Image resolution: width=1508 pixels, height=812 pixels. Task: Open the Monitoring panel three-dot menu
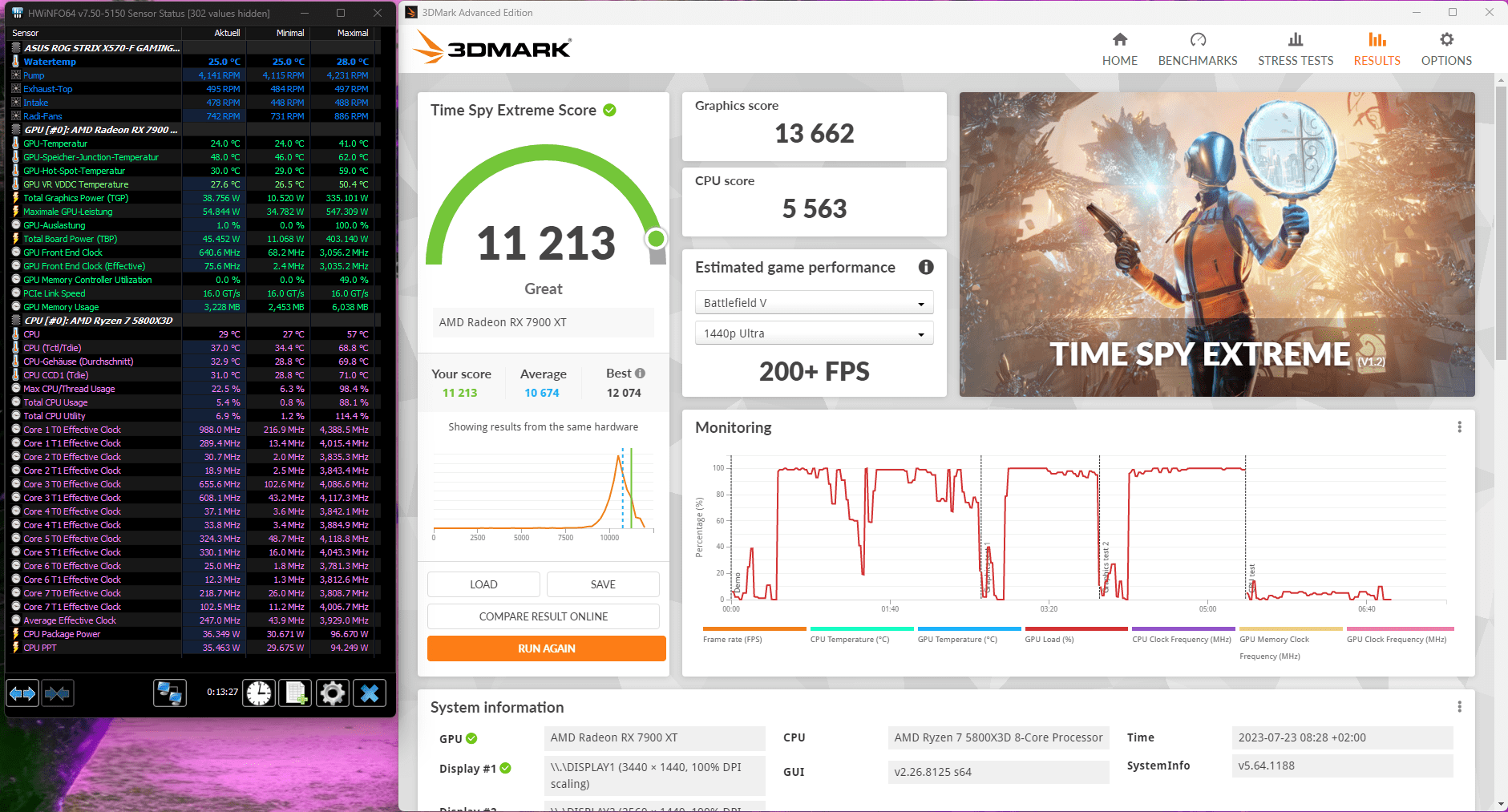[x=1459, y=427]
